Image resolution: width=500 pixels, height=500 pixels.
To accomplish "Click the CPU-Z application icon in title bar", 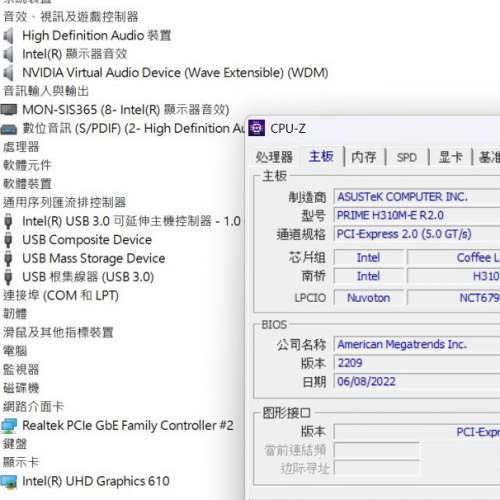I will tap(257, 128).
